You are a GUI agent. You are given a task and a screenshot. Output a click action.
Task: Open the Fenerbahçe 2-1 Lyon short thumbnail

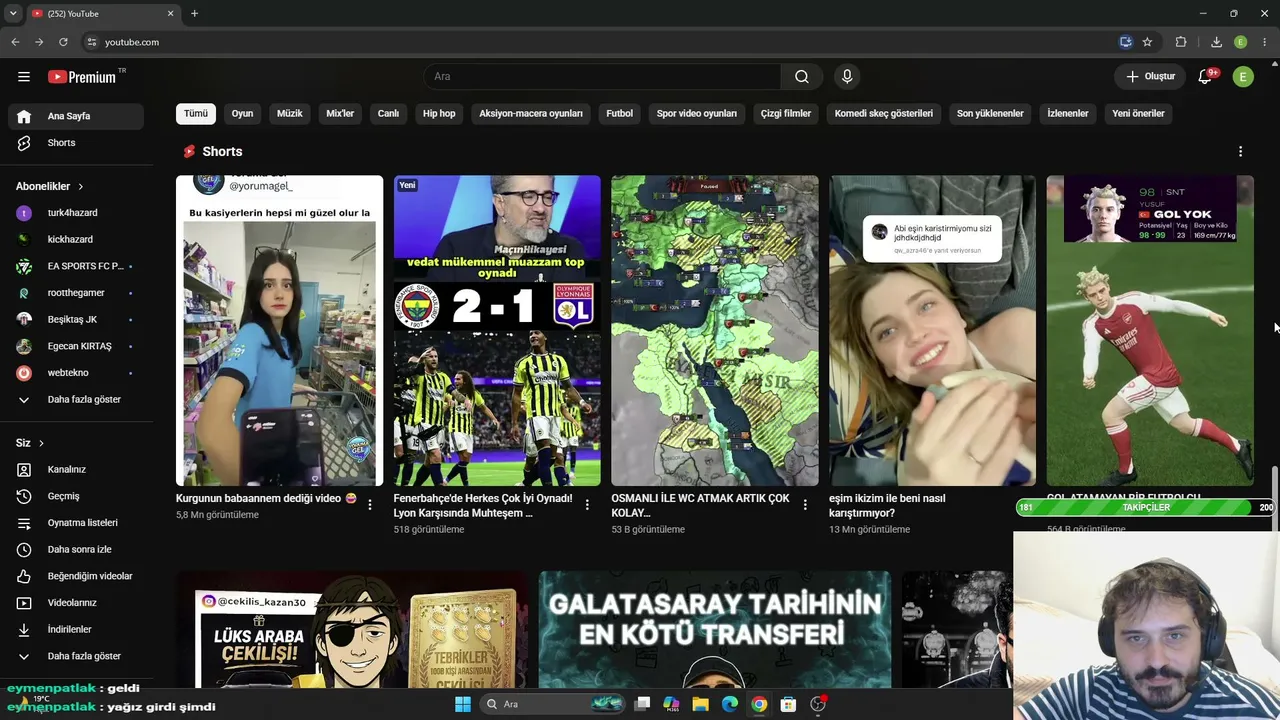click(497, 331)
